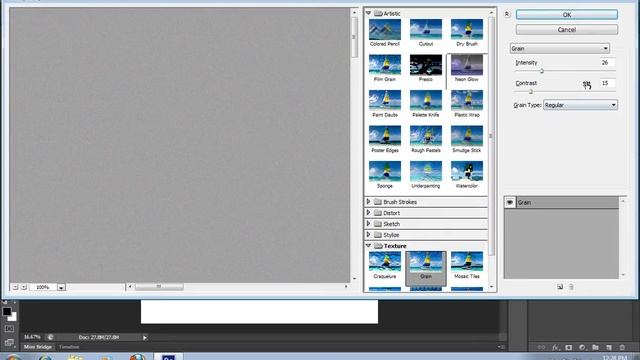Apply the Film Grain filter
Viewport: 640px width, 360px height.
click(x=384, y=65)
